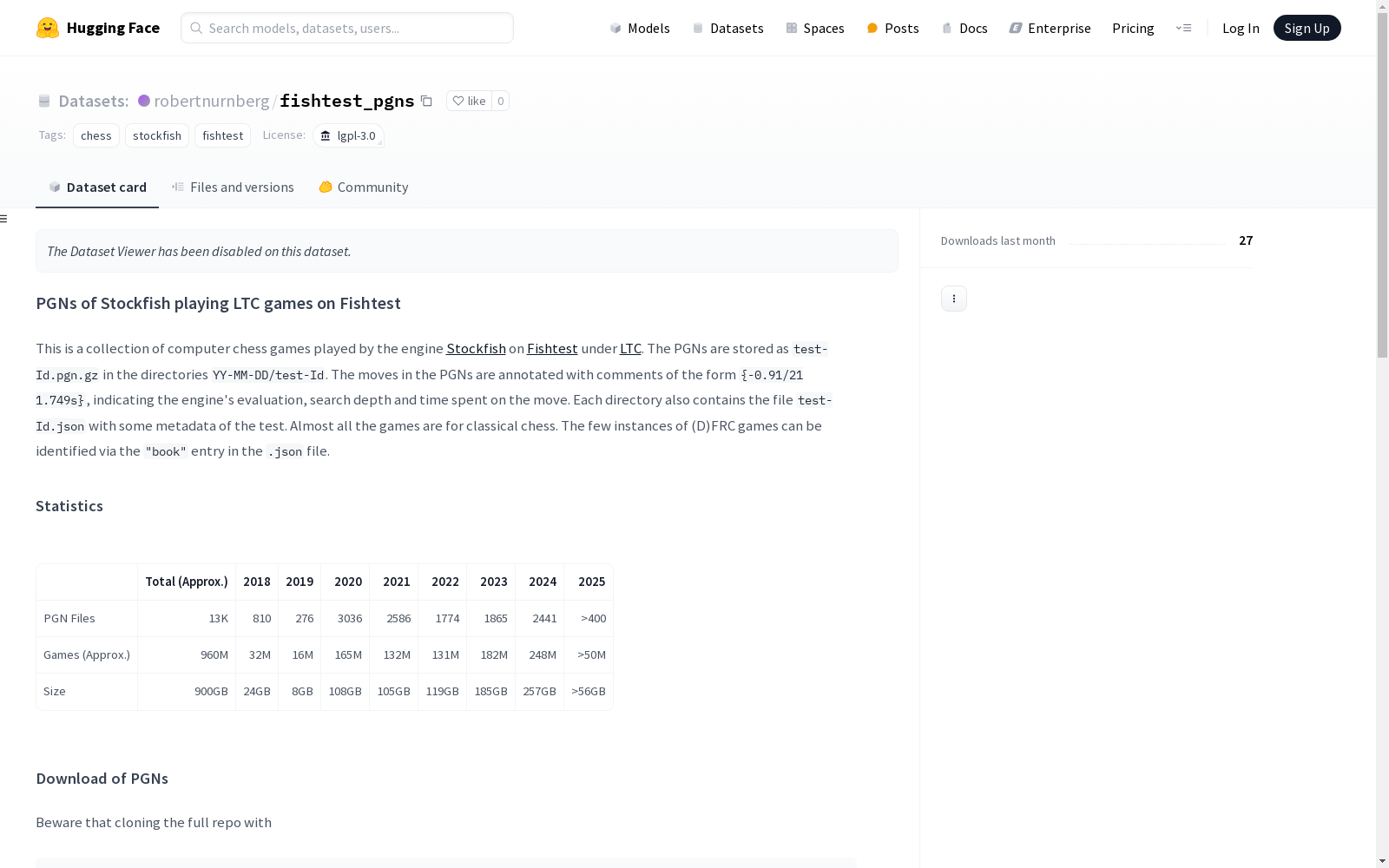This screenshot has height=868, width=1389.
Task: Go to Spaces
Action: (x=815, y=28)
